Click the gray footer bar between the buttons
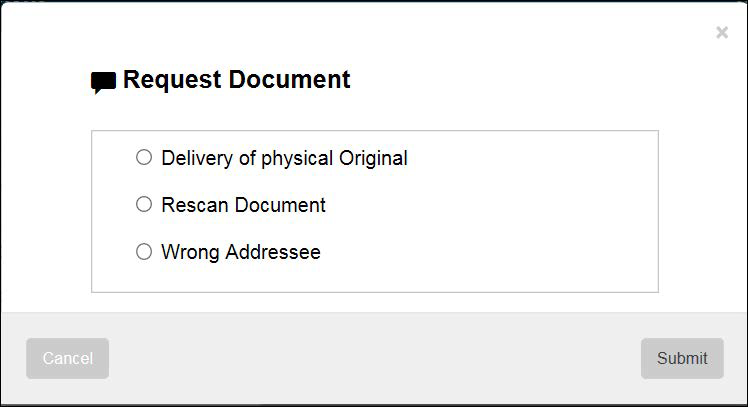 pos(370,358)
